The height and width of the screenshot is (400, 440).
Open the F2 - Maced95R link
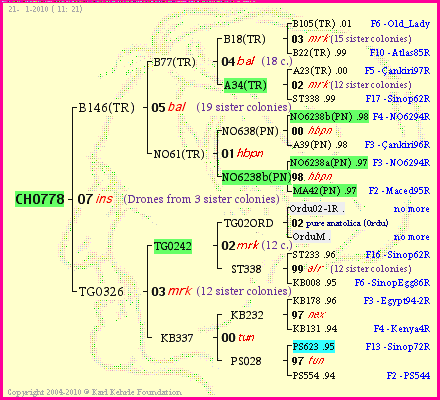coord(399,191)
